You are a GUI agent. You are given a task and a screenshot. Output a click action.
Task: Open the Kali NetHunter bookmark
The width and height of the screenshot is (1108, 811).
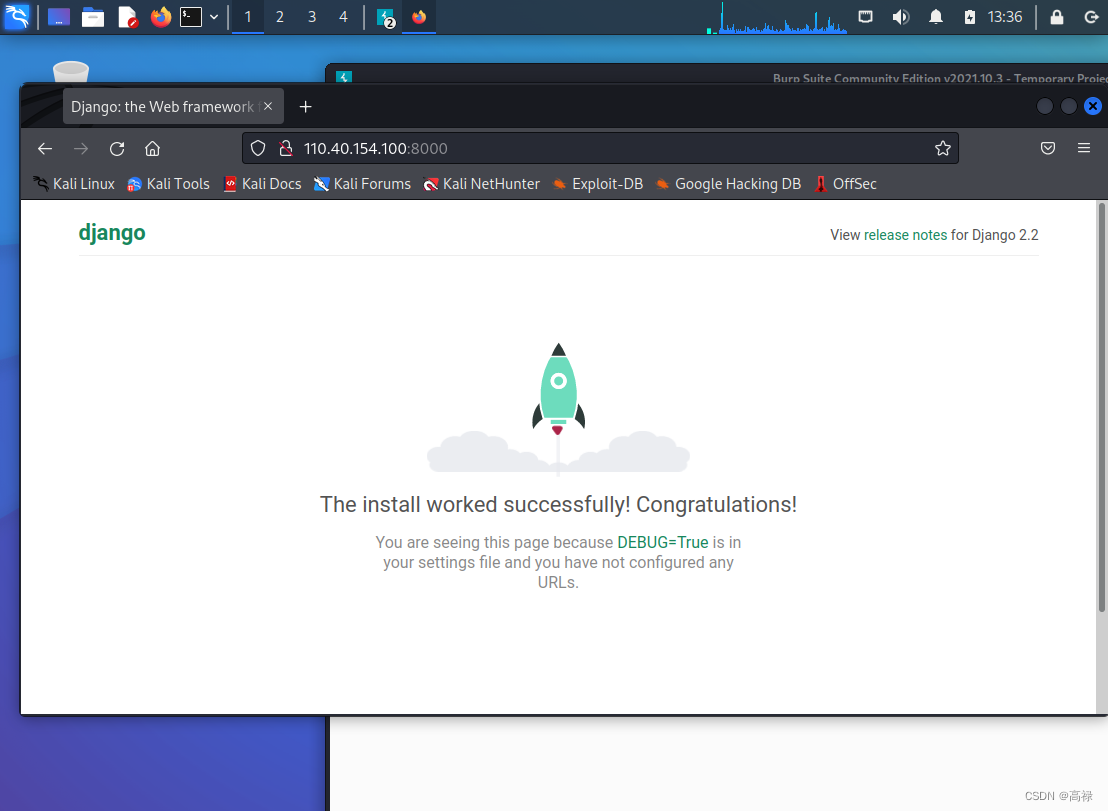(481, 184)
